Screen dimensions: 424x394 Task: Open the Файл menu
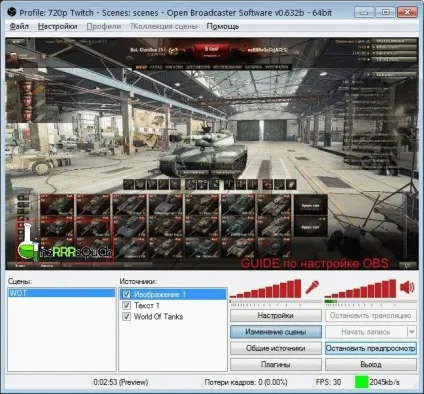point(19,26)
